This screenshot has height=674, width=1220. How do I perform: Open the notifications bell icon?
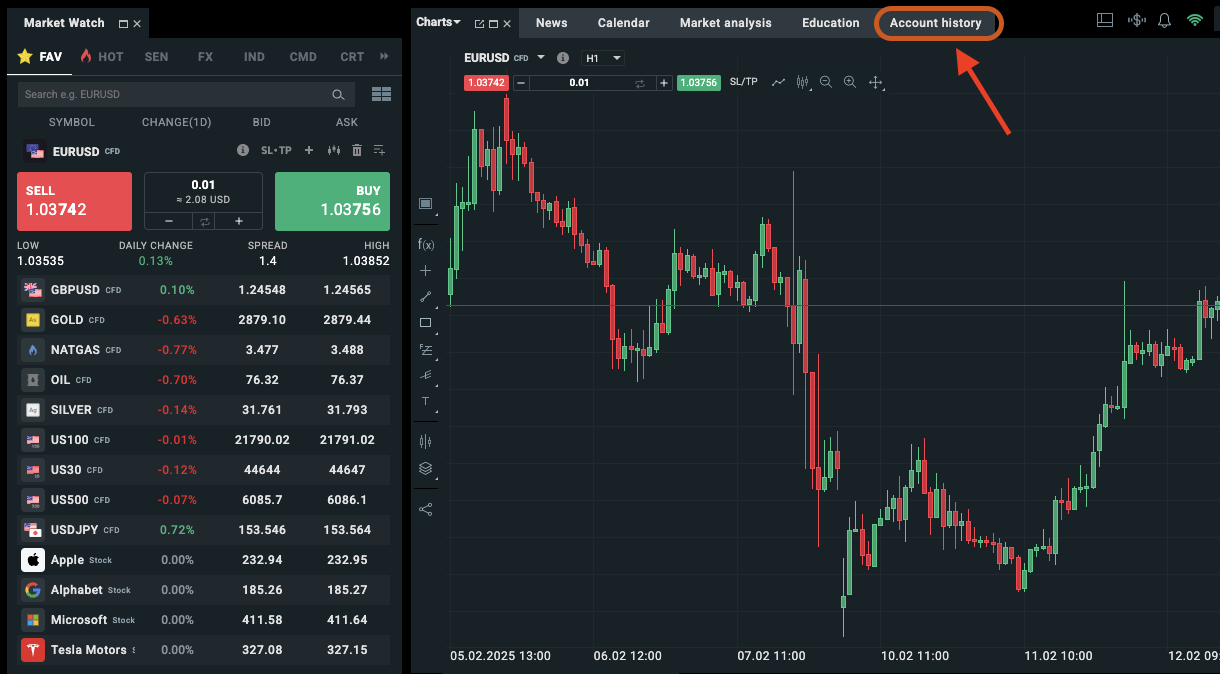pyautogui.click(x=1164, y=19)
